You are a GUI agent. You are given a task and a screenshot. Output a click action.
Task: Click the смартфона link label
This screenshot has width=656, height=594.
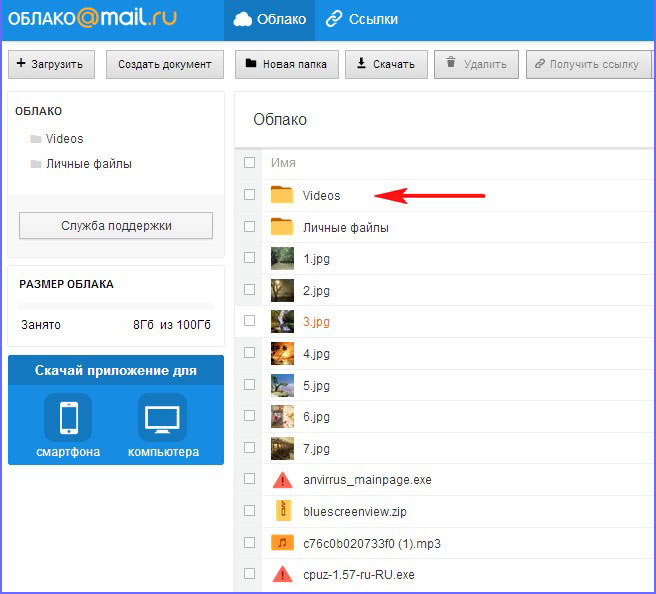[x=68, y=452]
